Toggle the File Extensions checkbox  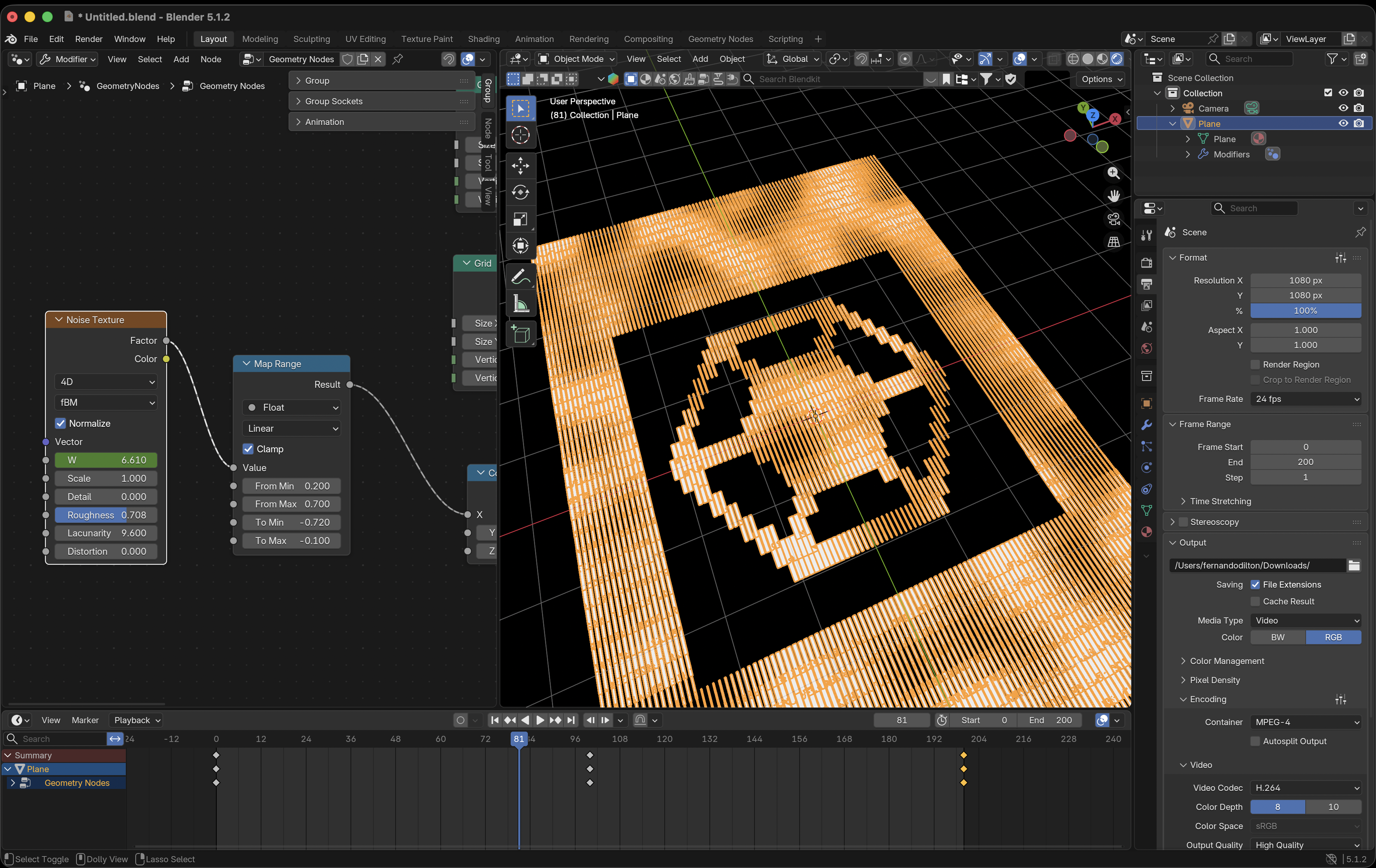tap(1256, 584)
